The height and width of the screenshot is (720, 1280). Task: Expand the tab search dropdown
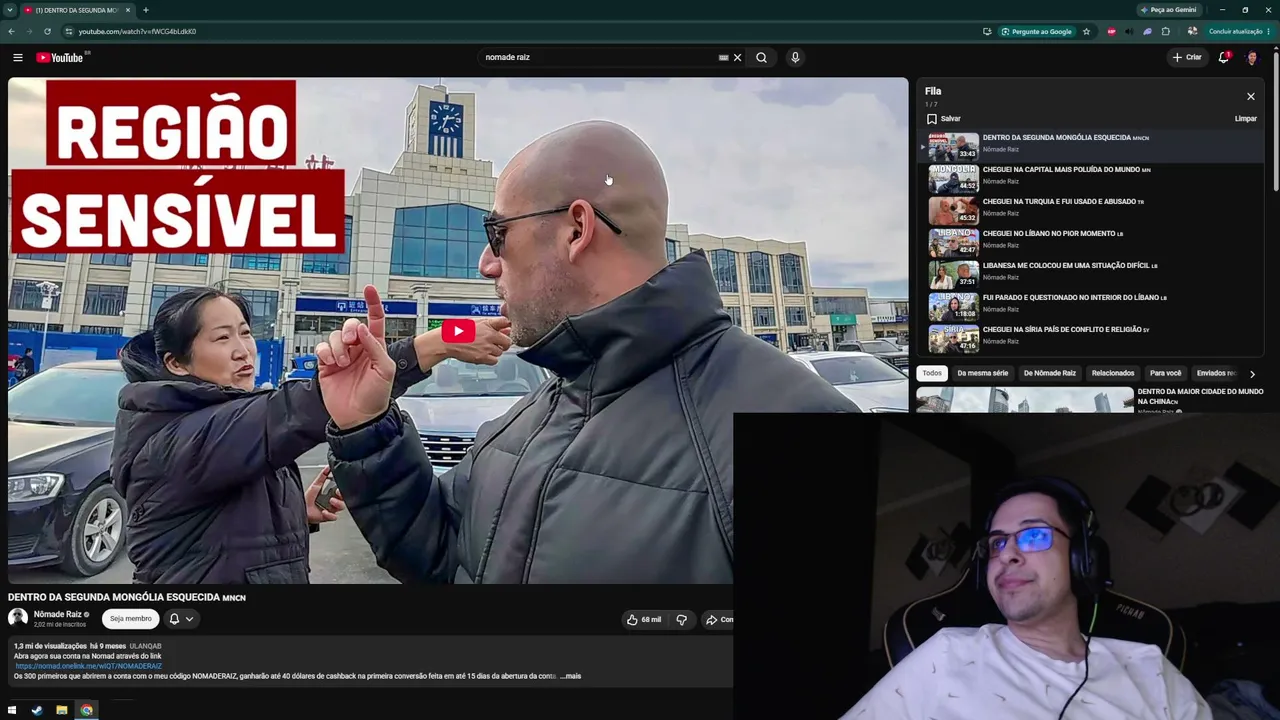coord(10,10)
